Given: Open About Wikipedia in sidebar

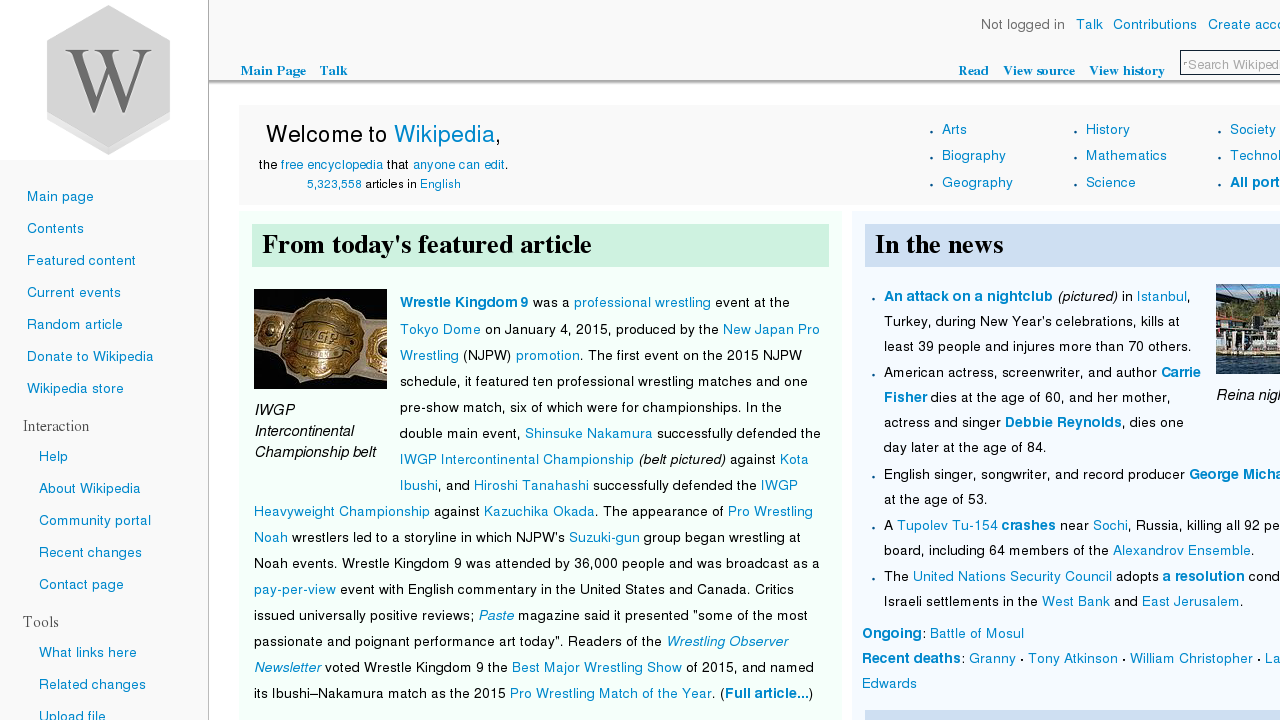Looking at the screenshot, I should tap(90, 489).
